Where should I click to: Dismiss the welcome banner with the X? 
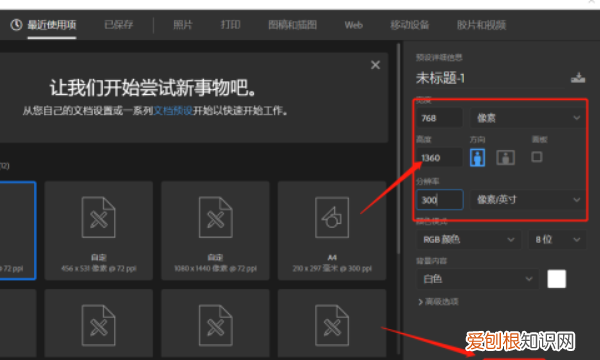click(375, 65)
